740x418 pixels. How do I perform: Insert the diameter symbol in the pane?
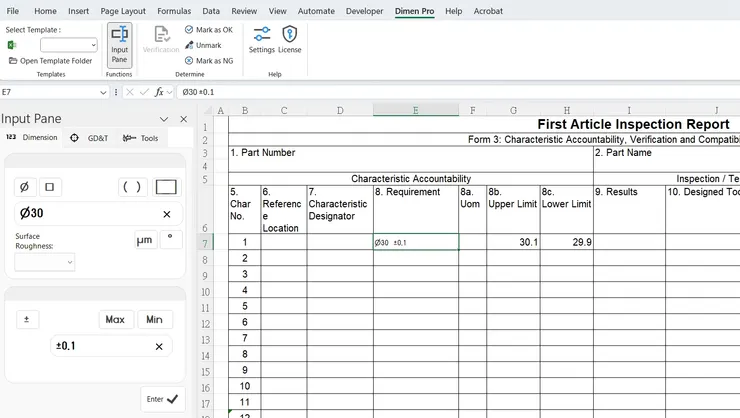coord(25,187)
